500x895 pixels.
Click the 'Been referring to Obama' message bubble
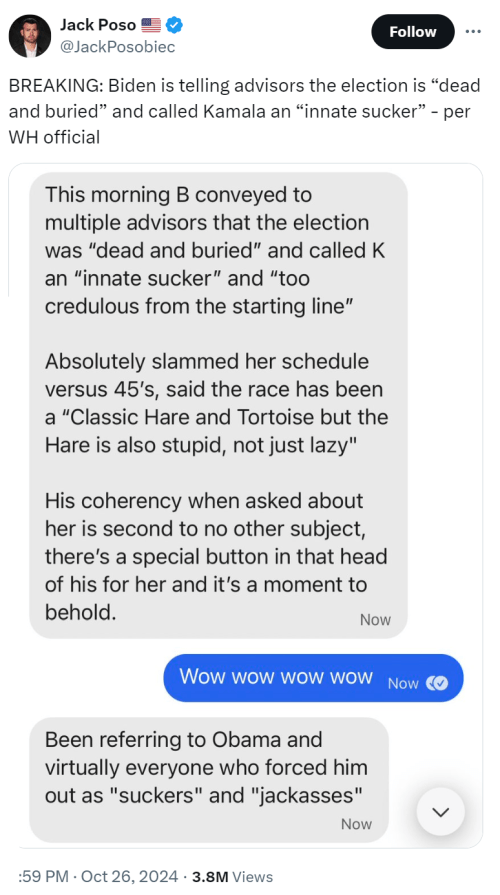coord(209,780)
